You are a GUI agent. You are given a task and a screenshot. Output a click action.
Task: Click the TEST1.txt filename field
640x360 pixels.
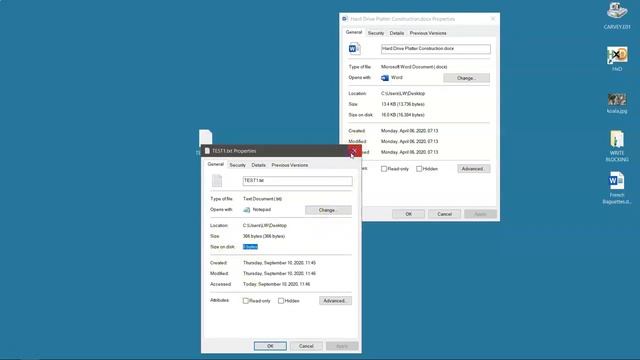[298, 180]
